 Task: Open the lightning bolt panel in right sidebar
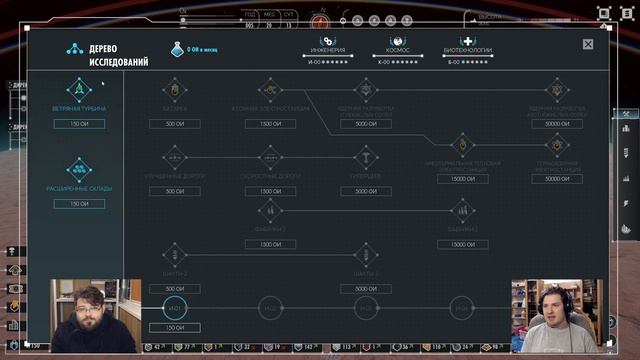point(626,203)
